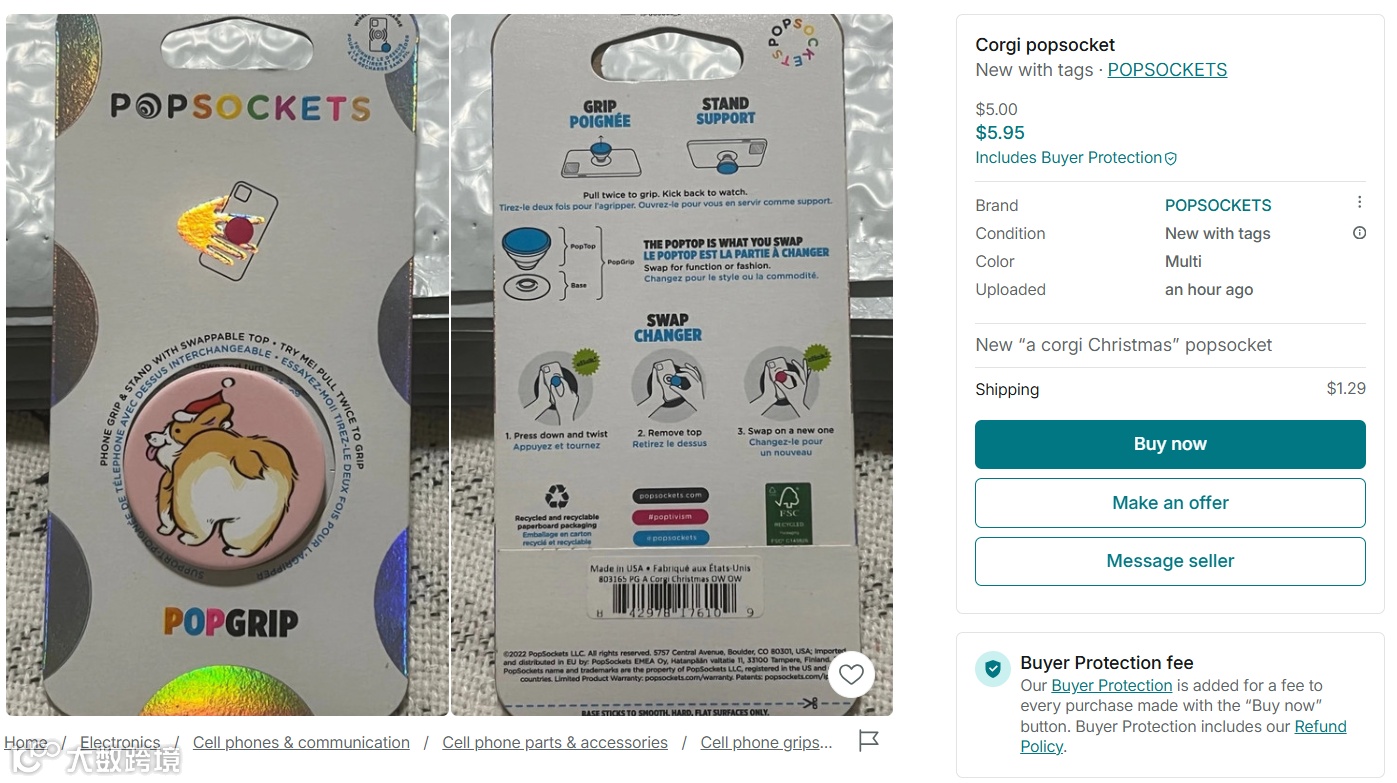1397x783 pixels.
Task: Open Cell phone grips breadcrumb
Action: 766,743
